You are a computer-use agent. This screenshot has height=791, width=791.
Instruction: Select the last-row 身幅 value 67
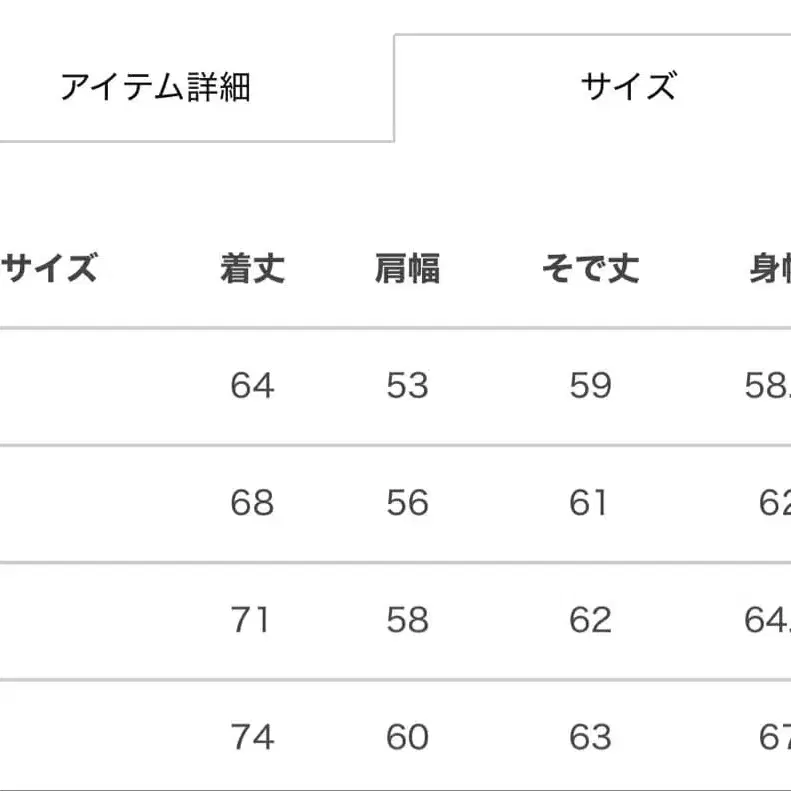pos(774,737)
